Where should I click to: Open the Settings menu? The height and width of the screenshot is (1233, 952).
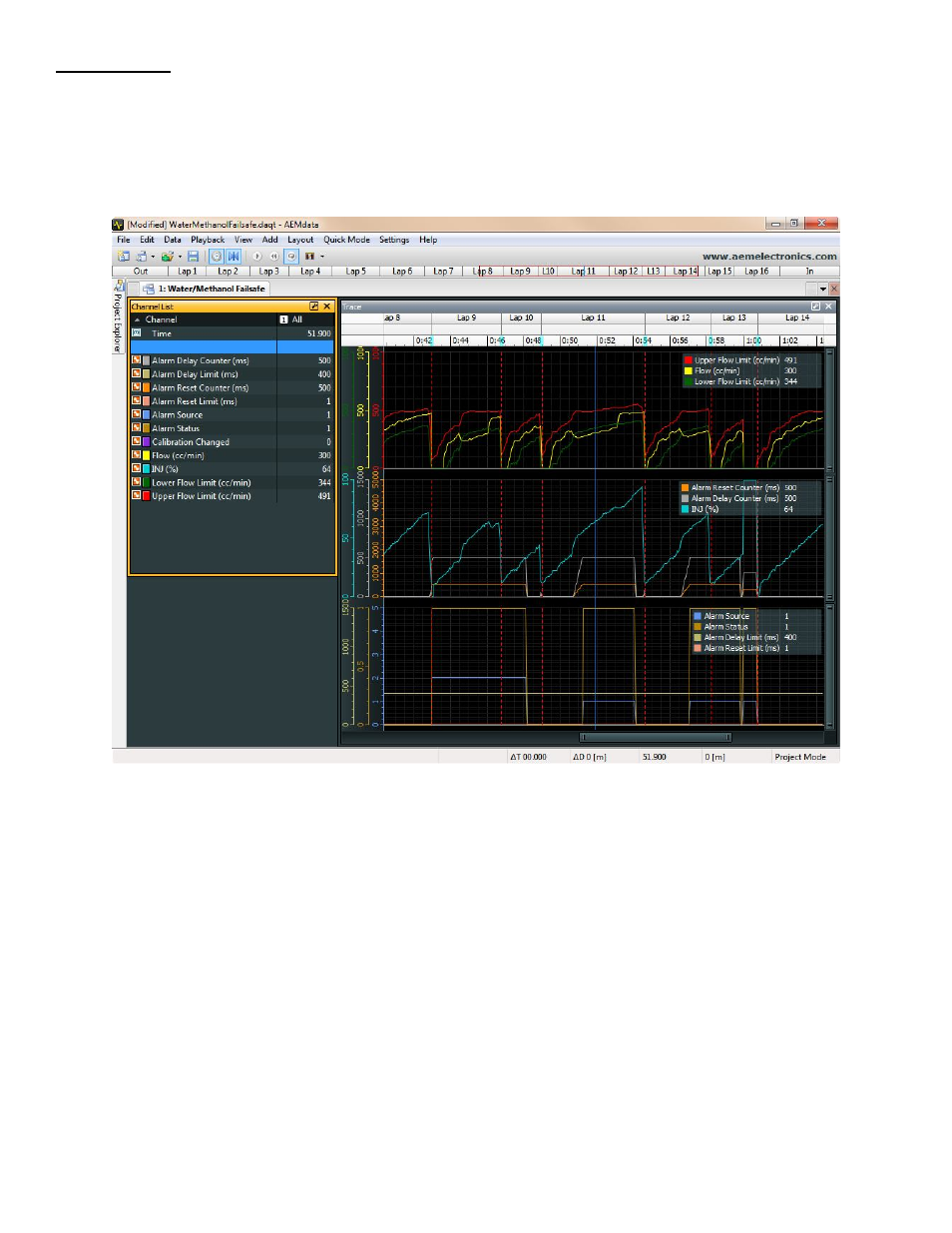(394, 240)
